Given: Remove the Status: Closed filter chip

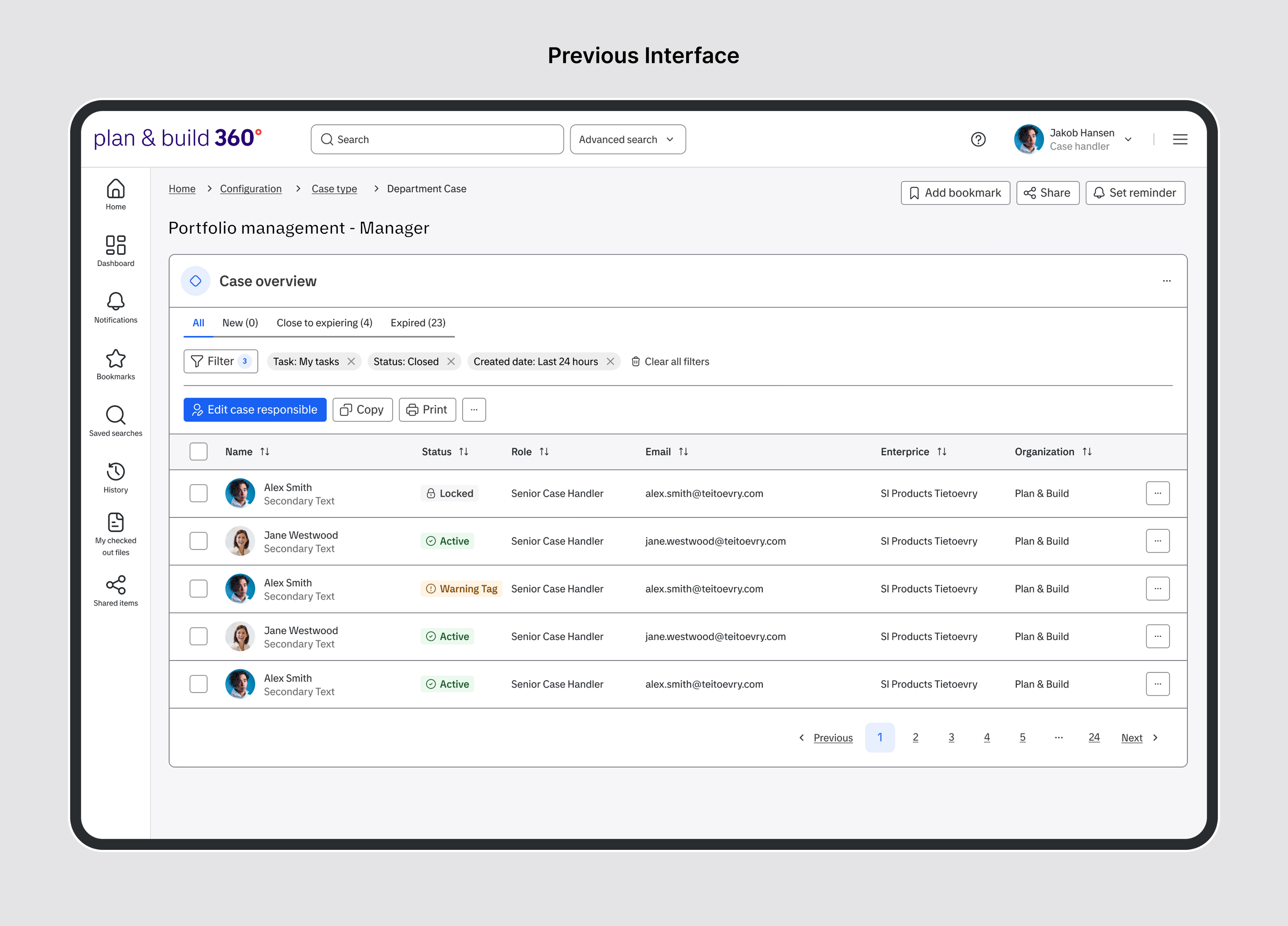Looking at the screenshot, I should pyautogui.click(x=451, y=361).
